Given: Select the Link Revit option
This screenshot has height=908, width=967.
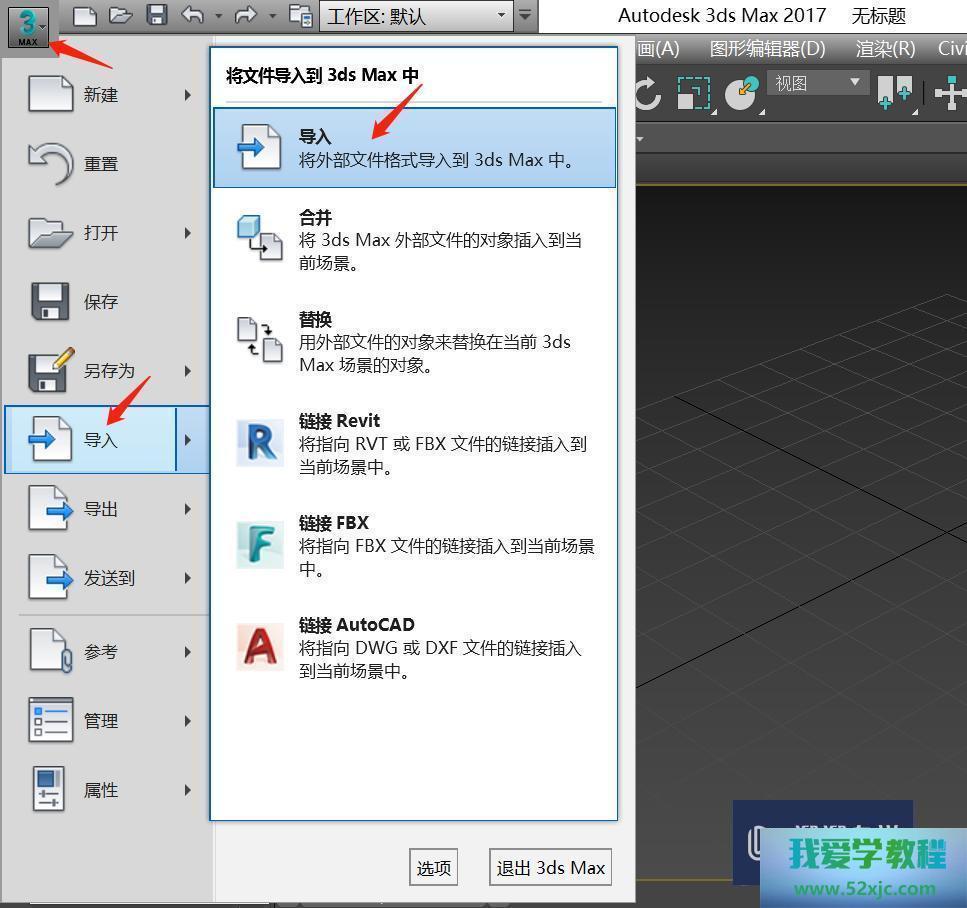Looking at the screenshot, I should point(414,444).
